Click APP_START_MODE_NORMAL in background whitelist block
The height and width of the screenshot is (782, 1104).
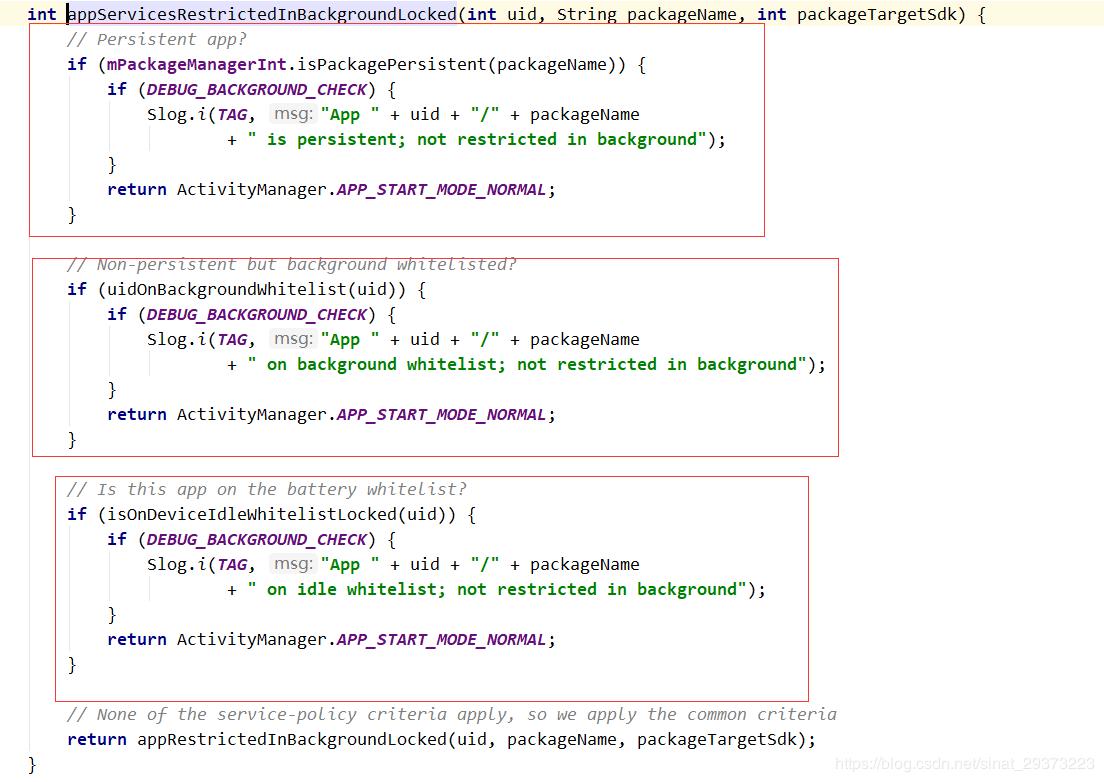click(x=441, y=414)
